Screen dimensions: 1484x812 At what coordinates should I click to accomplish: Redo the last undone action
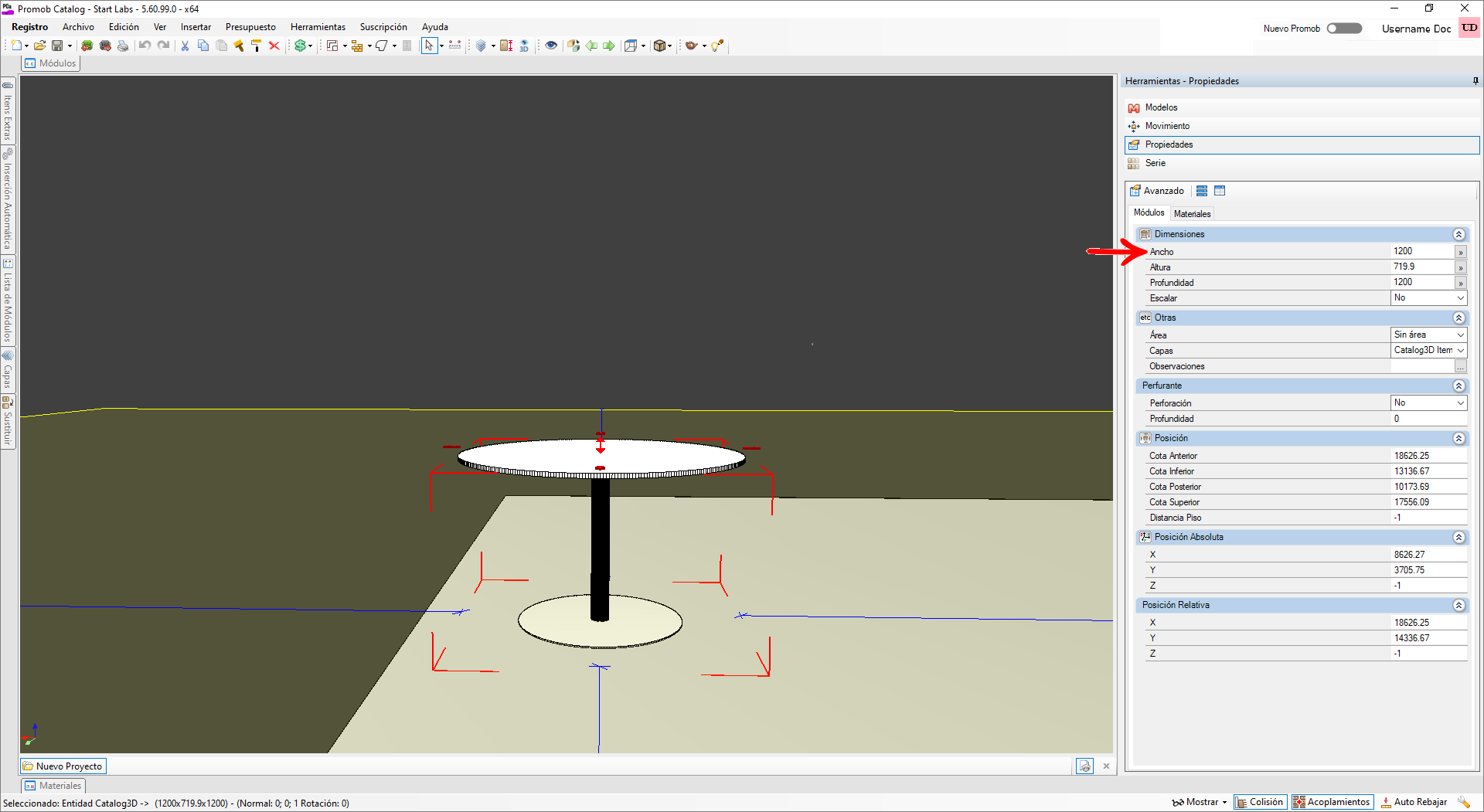163,46
